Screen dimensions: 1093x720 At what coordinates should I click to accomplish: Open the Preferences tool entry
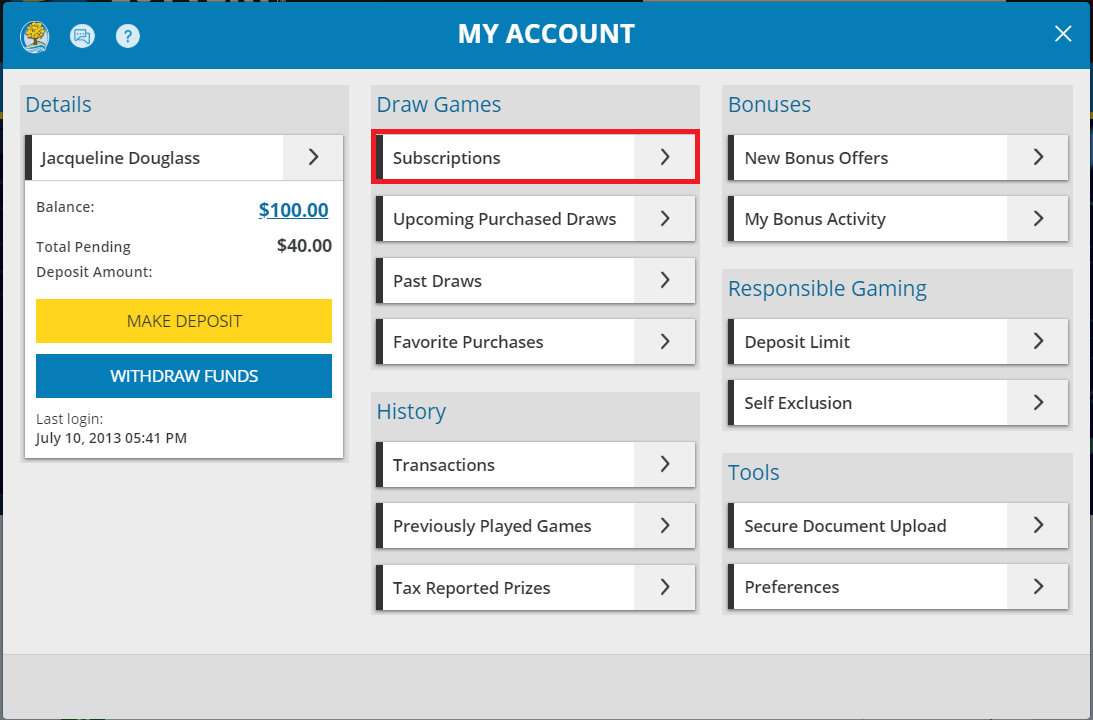coord(897,586)
